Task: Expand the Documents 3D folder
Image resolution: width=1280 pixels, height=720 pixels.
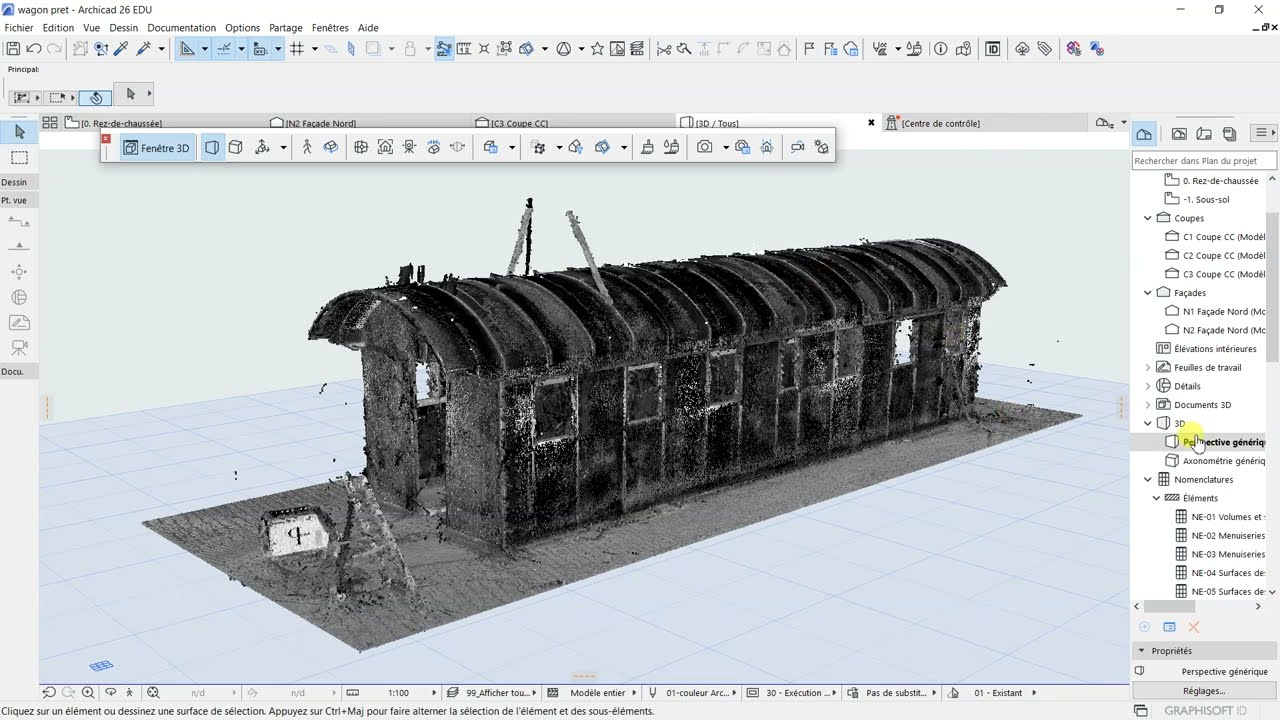Action: pyautogui.click(x=1148, y=405)
